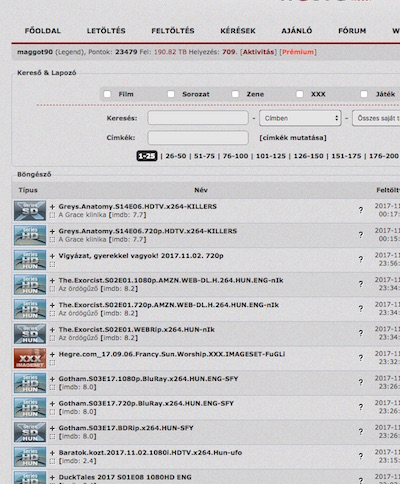Viewport: 400px width, 484px height.
Task: Go to results page 26-50
Action: (x=176, y=156)
